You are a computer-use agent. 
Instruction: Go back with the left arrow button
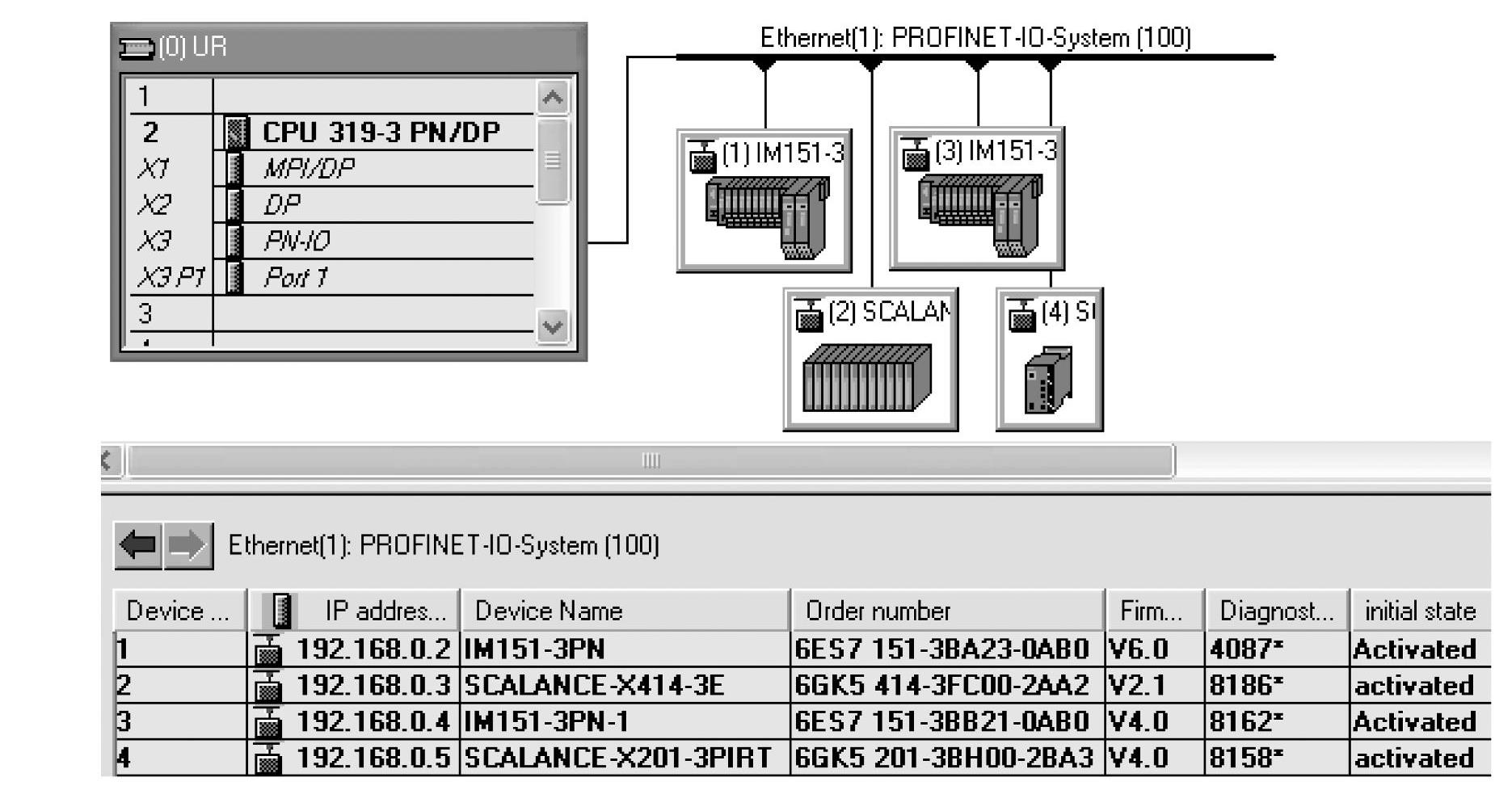point(139,546)
